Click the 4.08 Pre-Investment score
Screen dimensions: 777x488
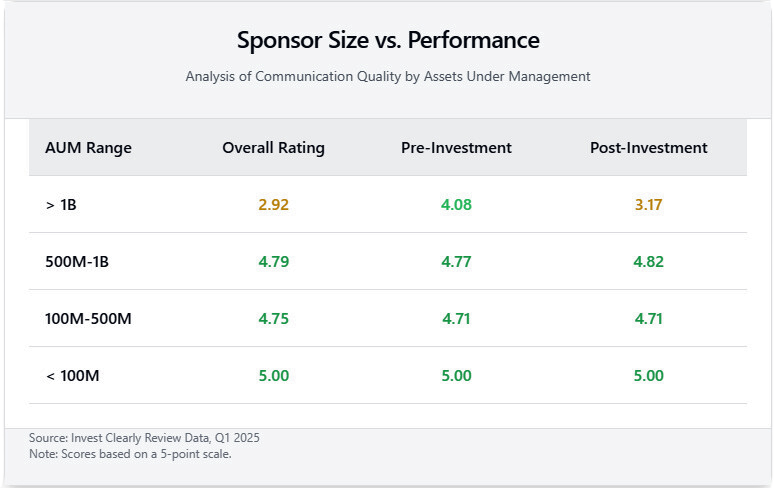click(x=456, y=205)
